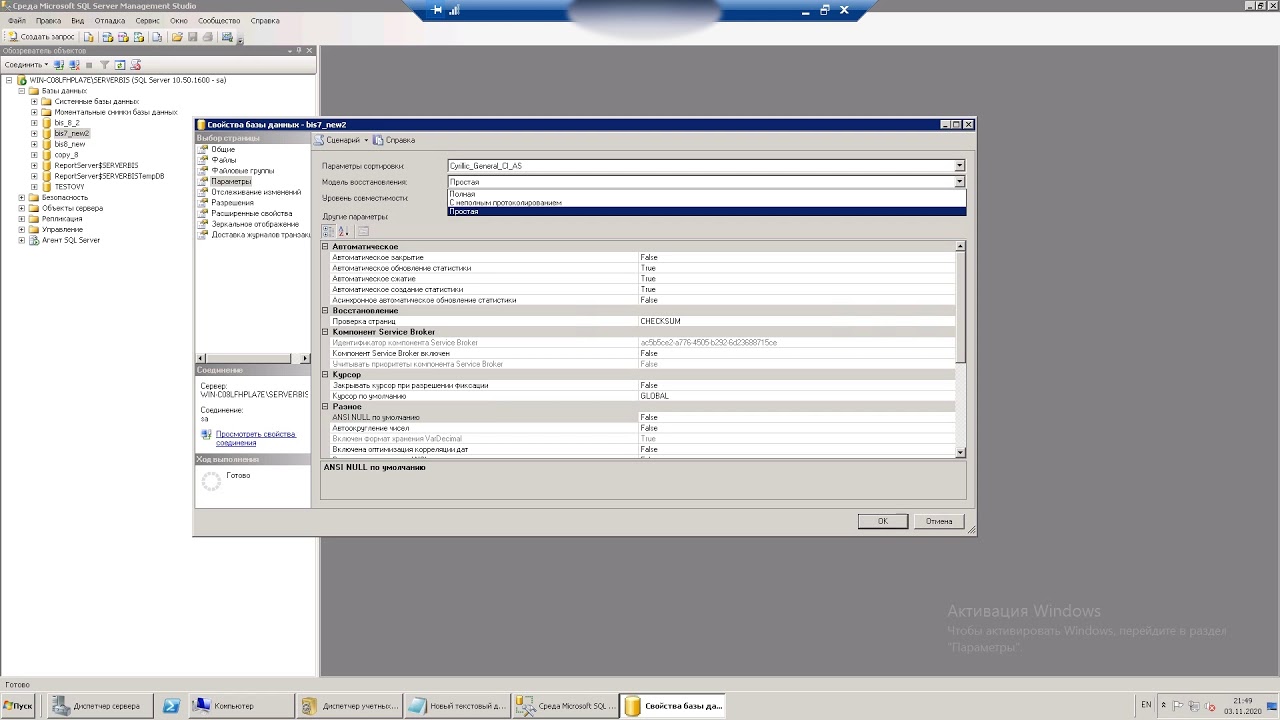1280x720 pixels.
Task: Open the Правка menu
Action: tap(48, 20)
